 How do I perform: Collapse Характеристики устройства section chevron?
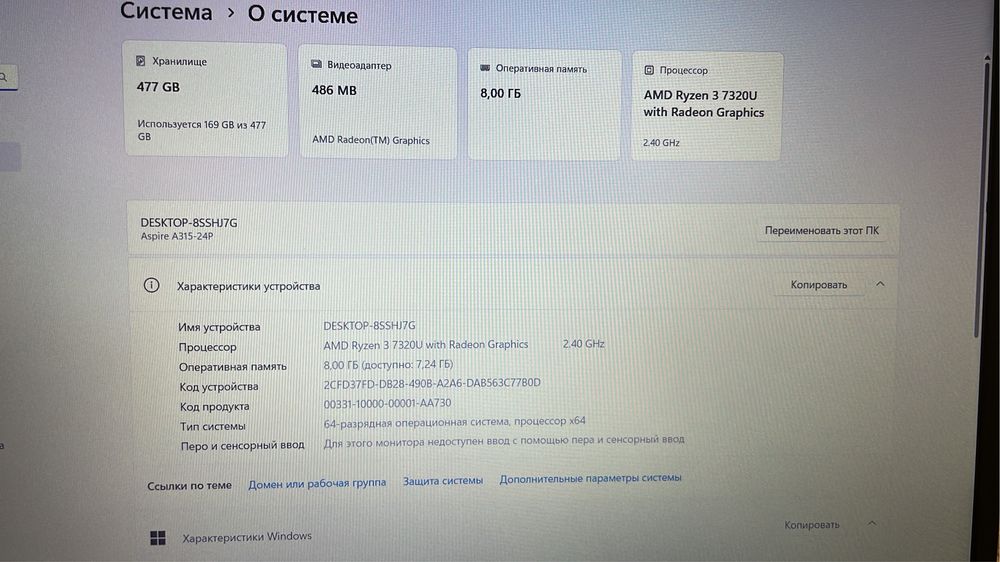click(x=880, y=284)
